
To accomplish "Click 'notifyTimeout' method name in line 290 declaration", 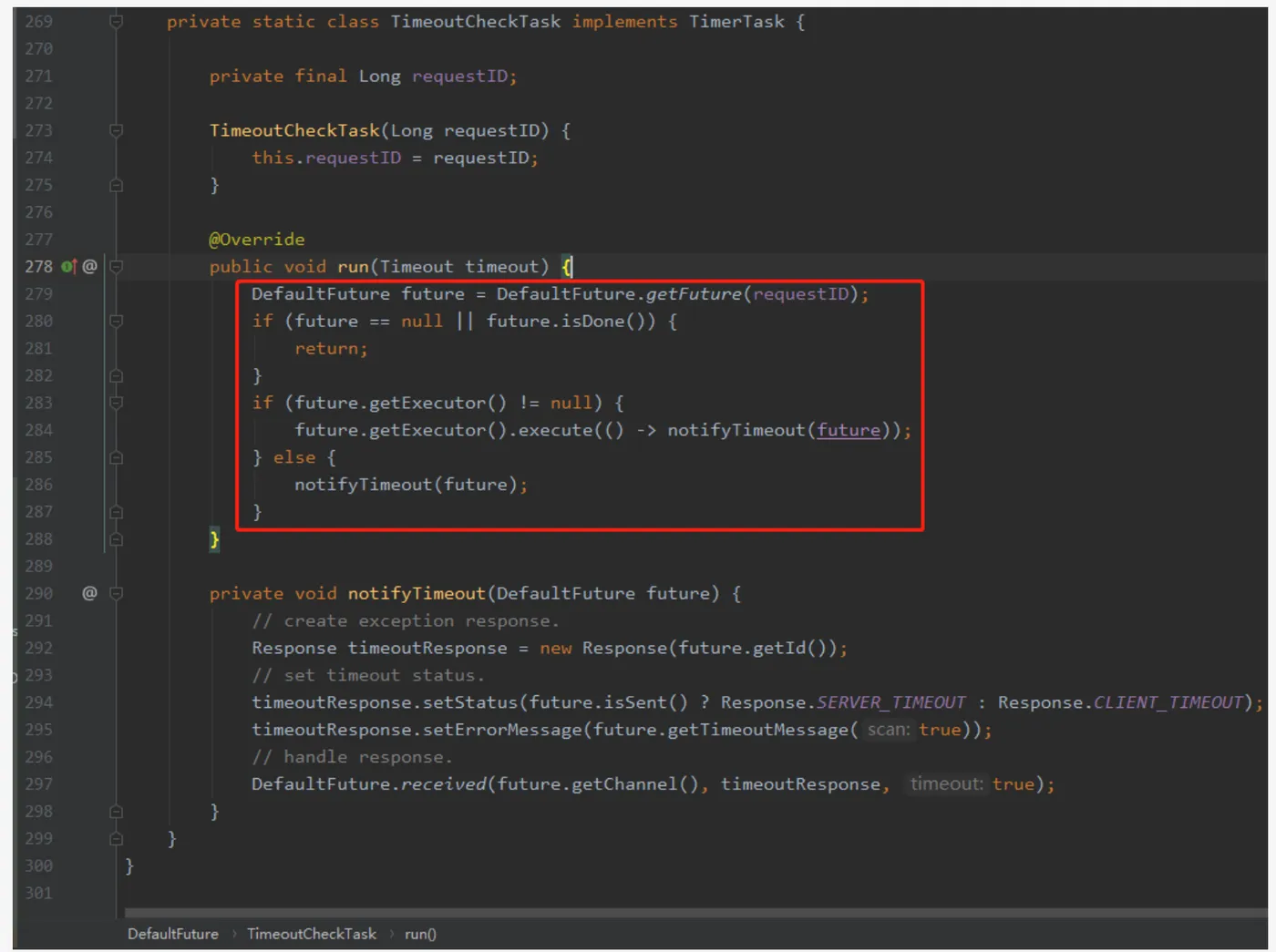I will [417, 593].
